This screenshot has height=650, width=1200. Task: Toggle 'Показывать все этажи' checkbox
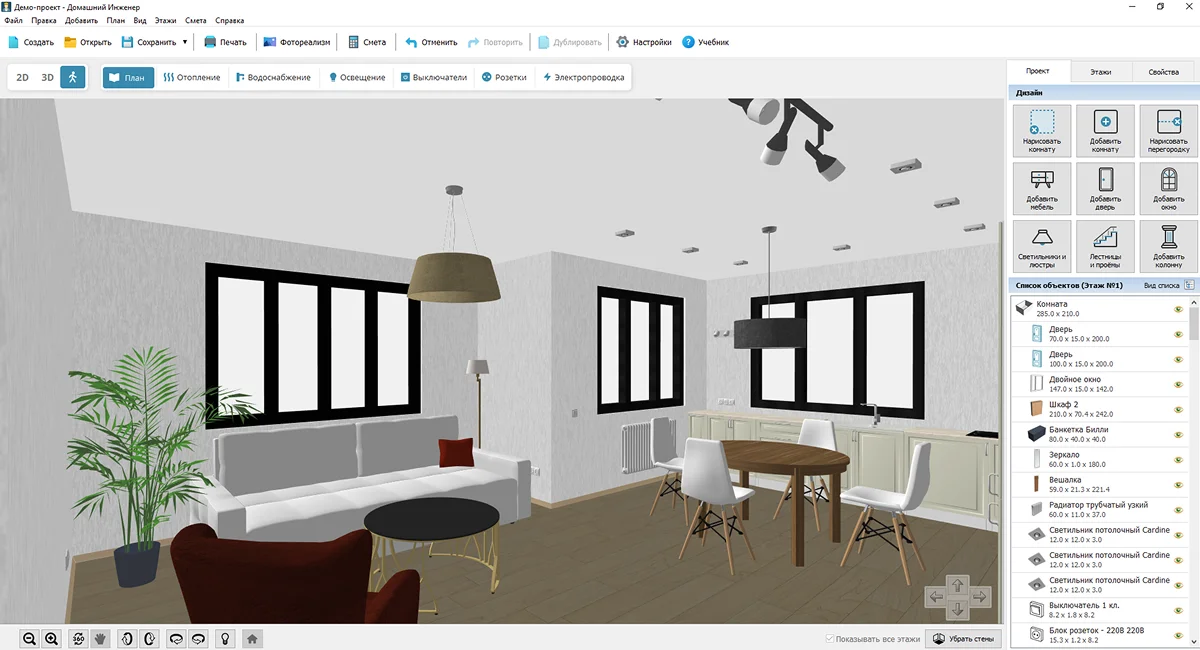tap(830, 638)
